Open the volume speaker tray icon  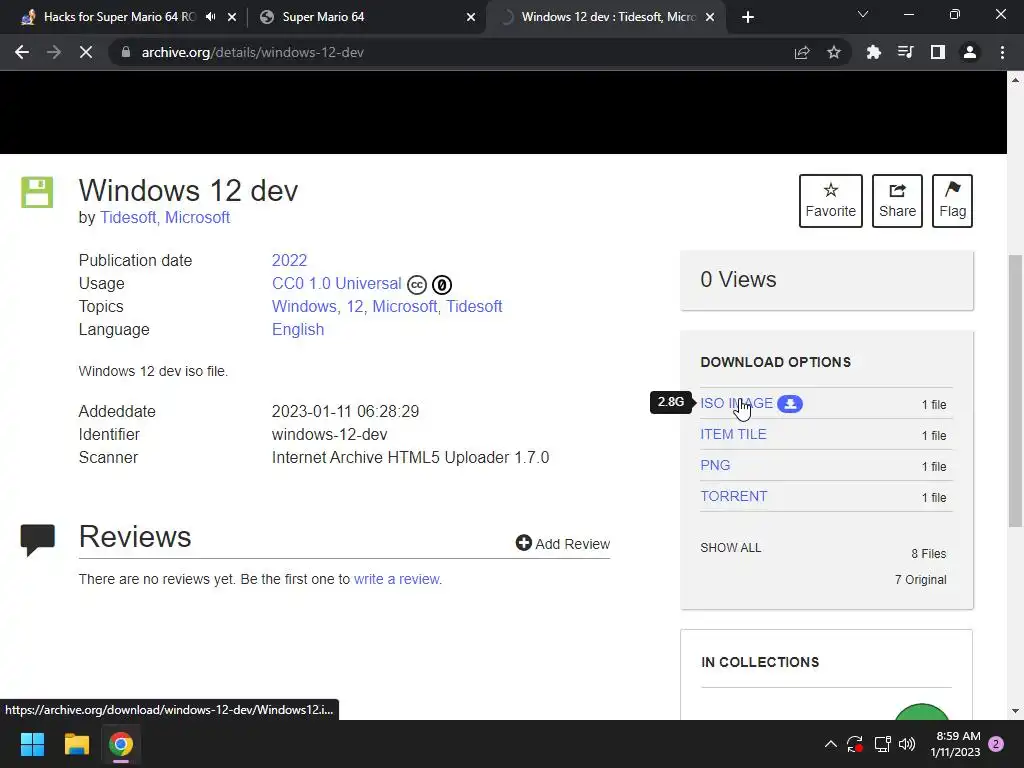[907, 744]
